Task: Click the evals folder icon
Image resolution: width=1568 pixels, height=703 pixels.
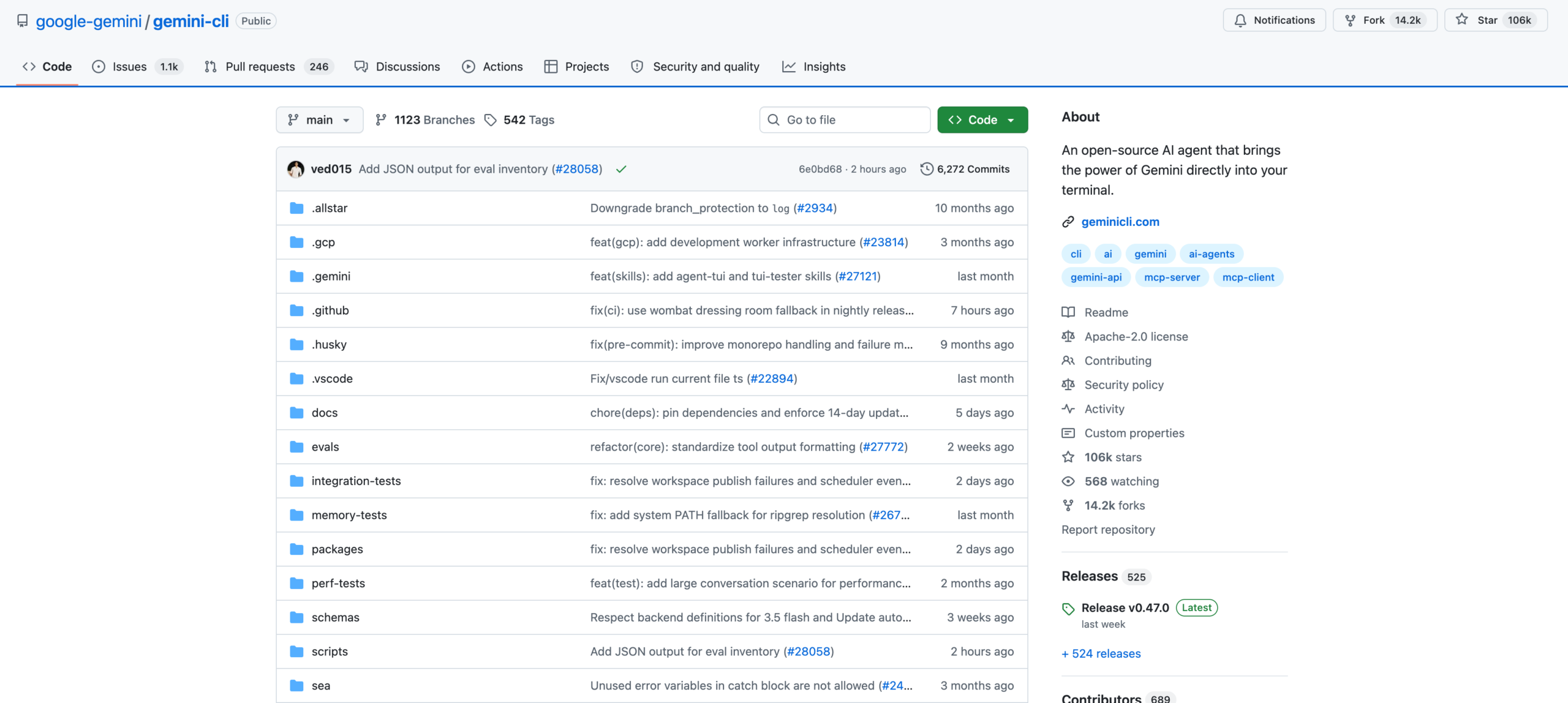Action: (296, 447)
